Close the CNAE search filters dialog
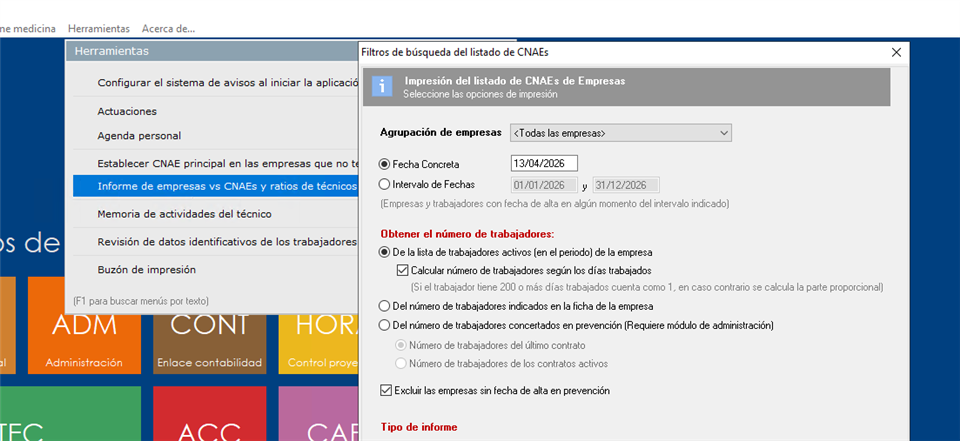Image resolution: width=960 pixels, height=441 pixels. (x=895, y=51)
